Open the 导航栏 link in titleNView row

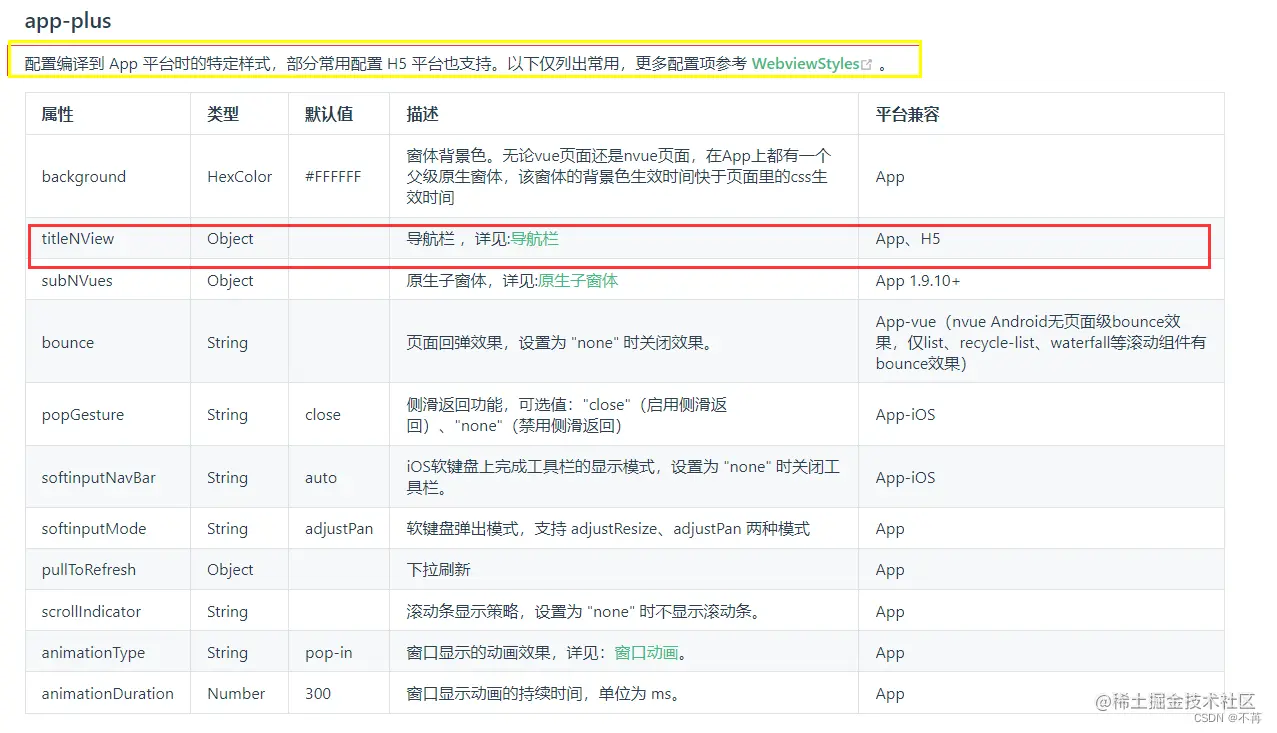535,239
